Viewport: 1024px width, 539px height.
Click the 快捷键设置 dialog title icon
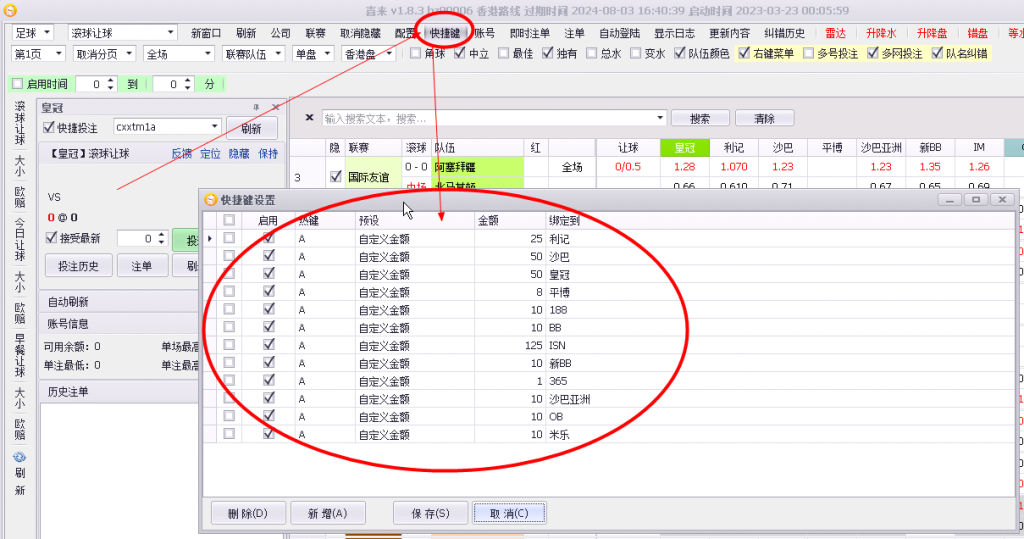click(211, 200)
